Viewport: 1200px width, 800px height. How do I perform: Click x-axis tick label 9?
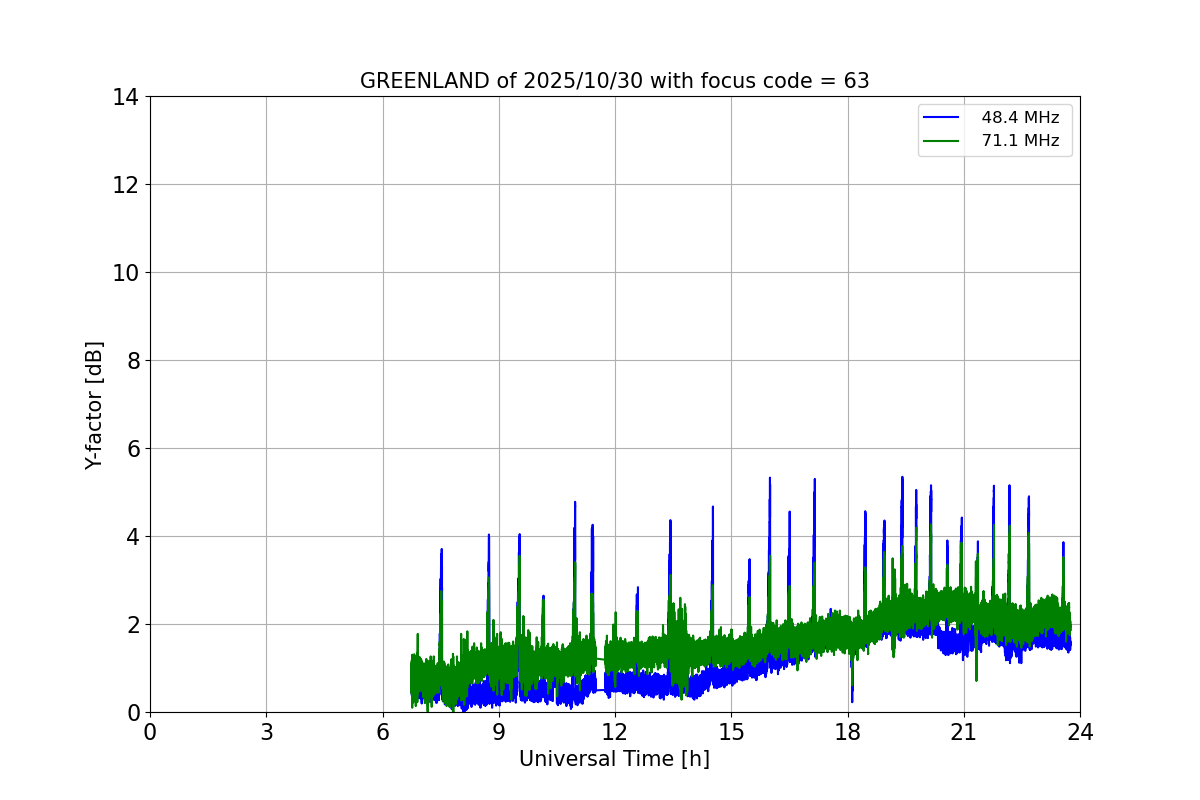point(499,732)
